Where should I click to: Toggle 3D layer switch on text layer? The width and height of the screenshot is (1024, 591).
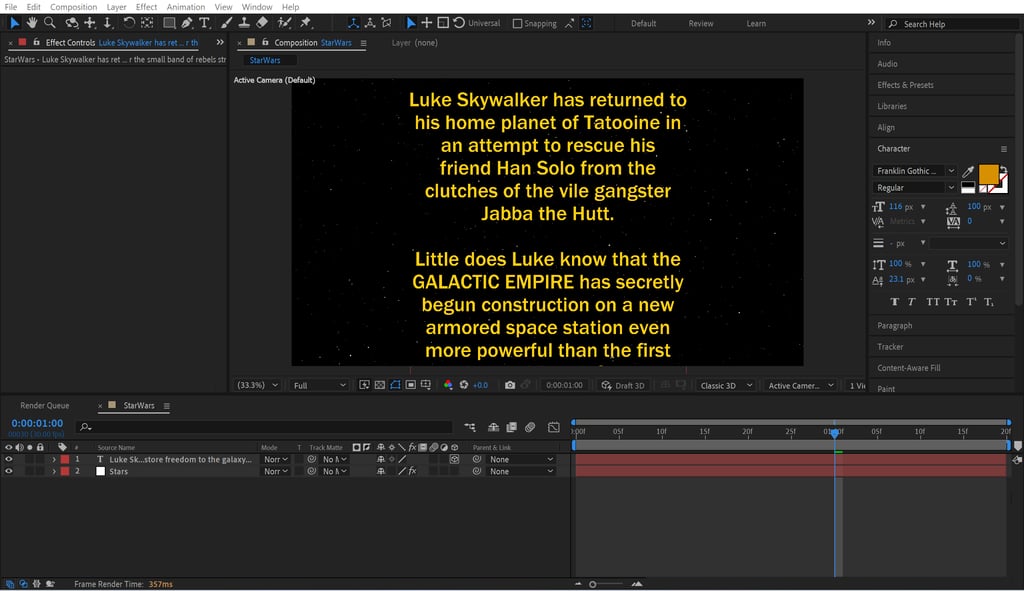[x=455, y=459]
